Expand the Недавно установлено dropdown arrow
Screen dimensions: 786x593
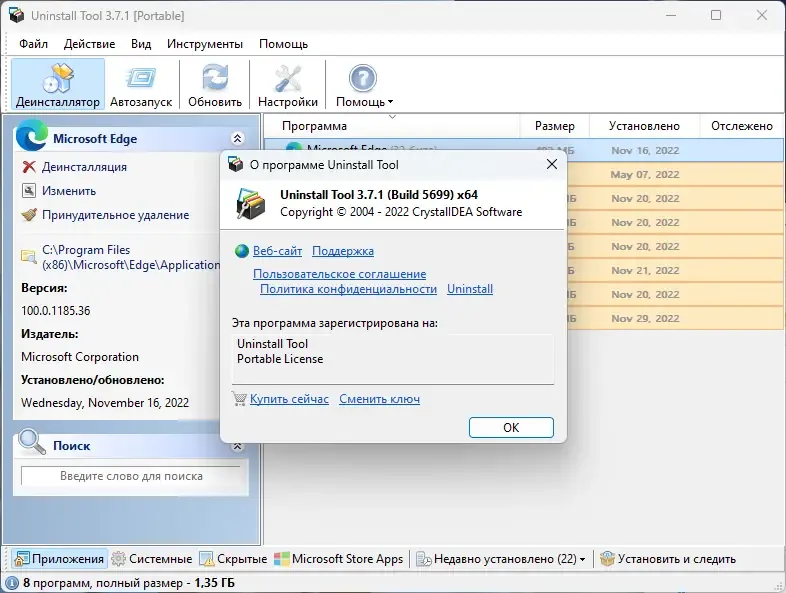click(x=582, y=559)
